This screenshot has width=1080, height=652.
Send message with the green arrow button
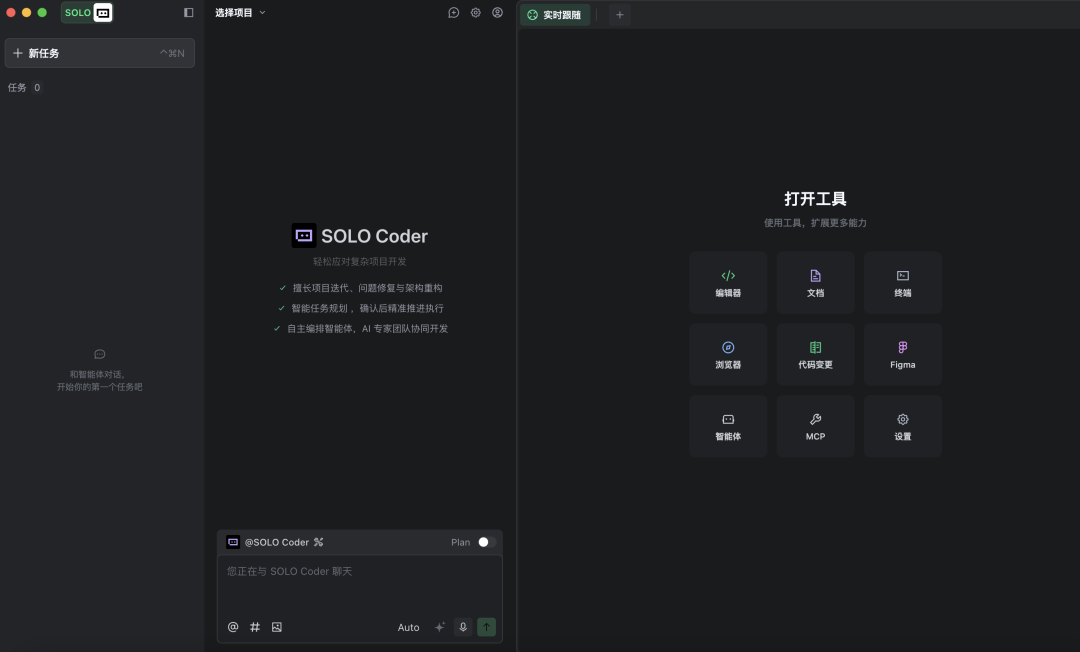point(486,627)
